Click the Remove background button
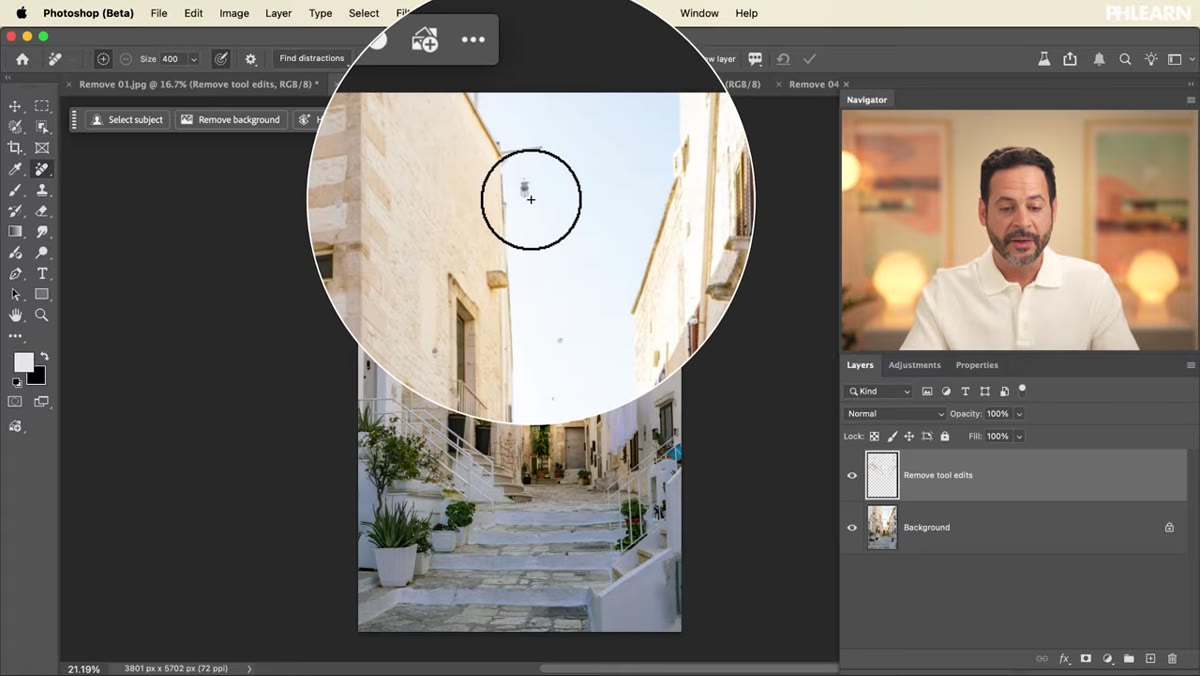Screen dimensions: 1200x676 (x=230, y=120)
